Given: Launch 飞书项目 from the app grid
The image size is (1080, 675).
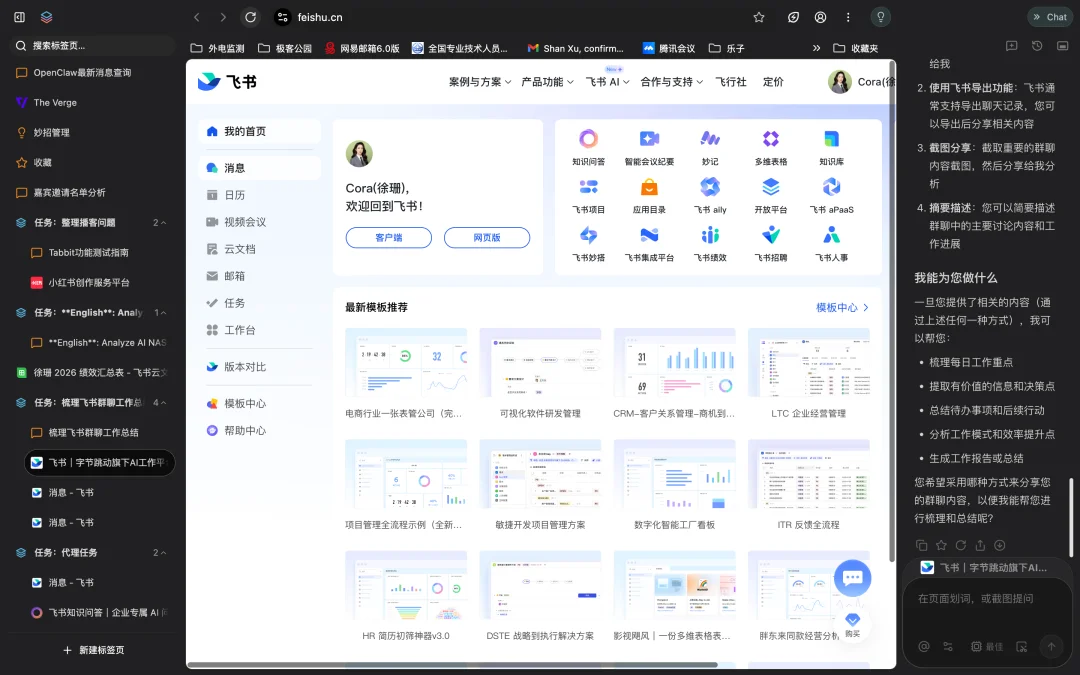Looking at the screenshot, I should pos(588,188).
